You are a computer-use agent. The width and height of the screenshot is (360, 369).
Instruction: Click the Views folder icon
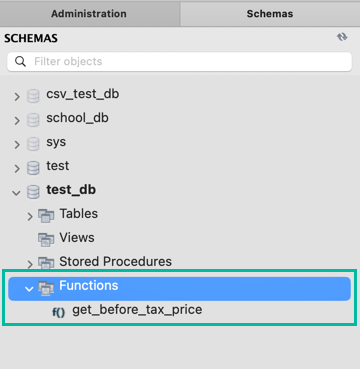[x=46, y=240]
